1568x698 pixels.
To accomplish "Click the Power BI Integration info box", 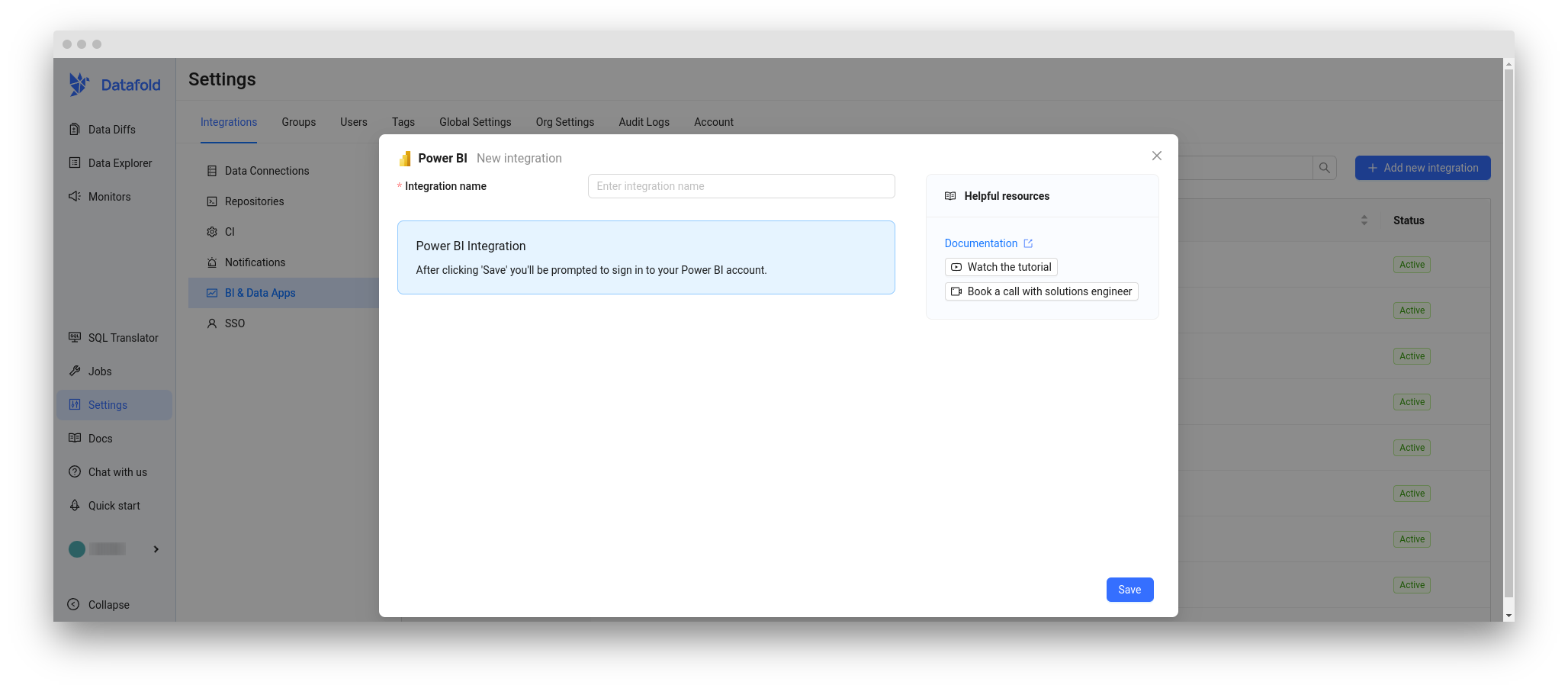I will tap(646, 258).
